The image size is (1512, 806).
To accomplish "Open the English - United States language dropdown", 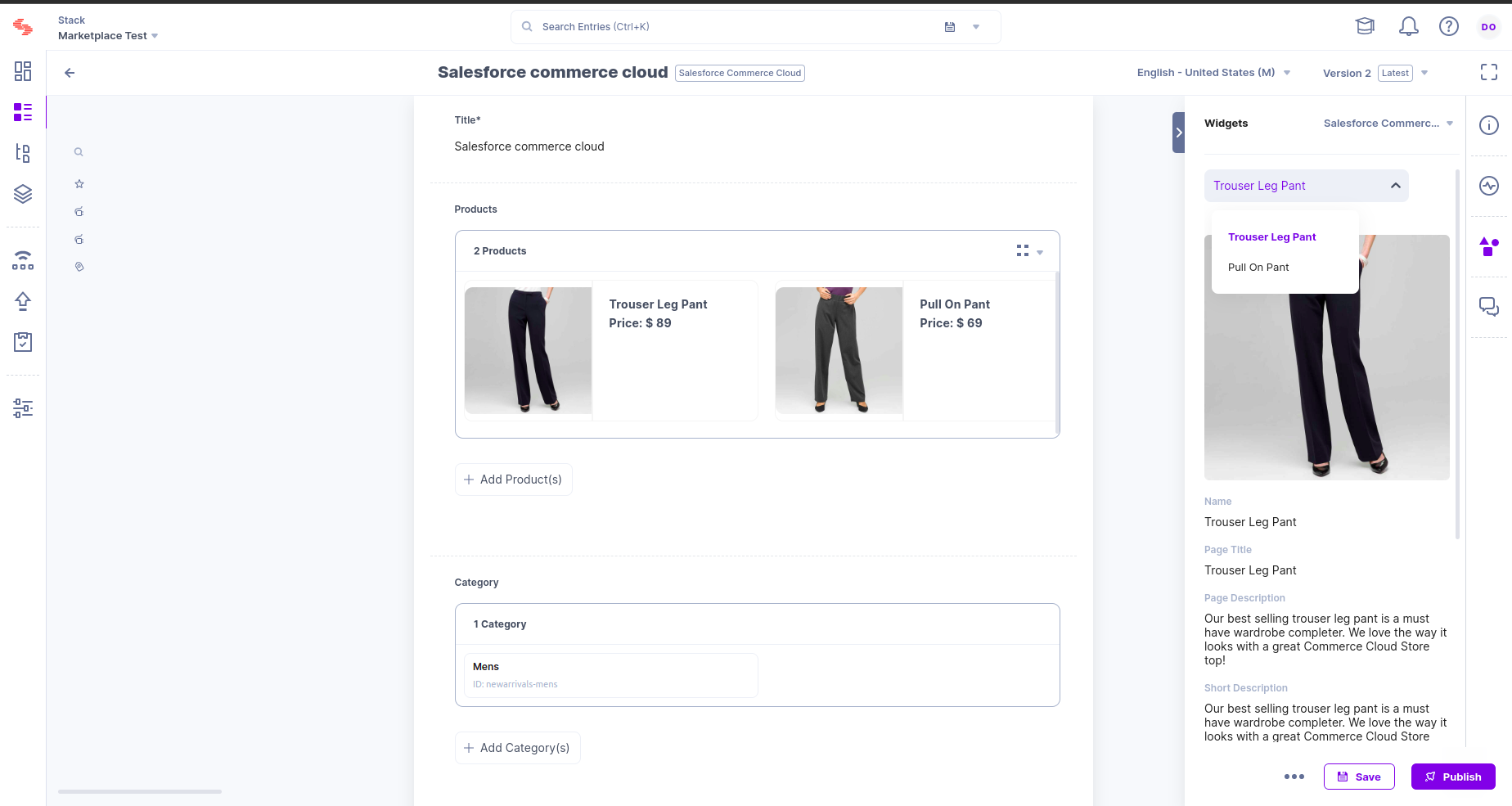I will (x=1214, y=73).
